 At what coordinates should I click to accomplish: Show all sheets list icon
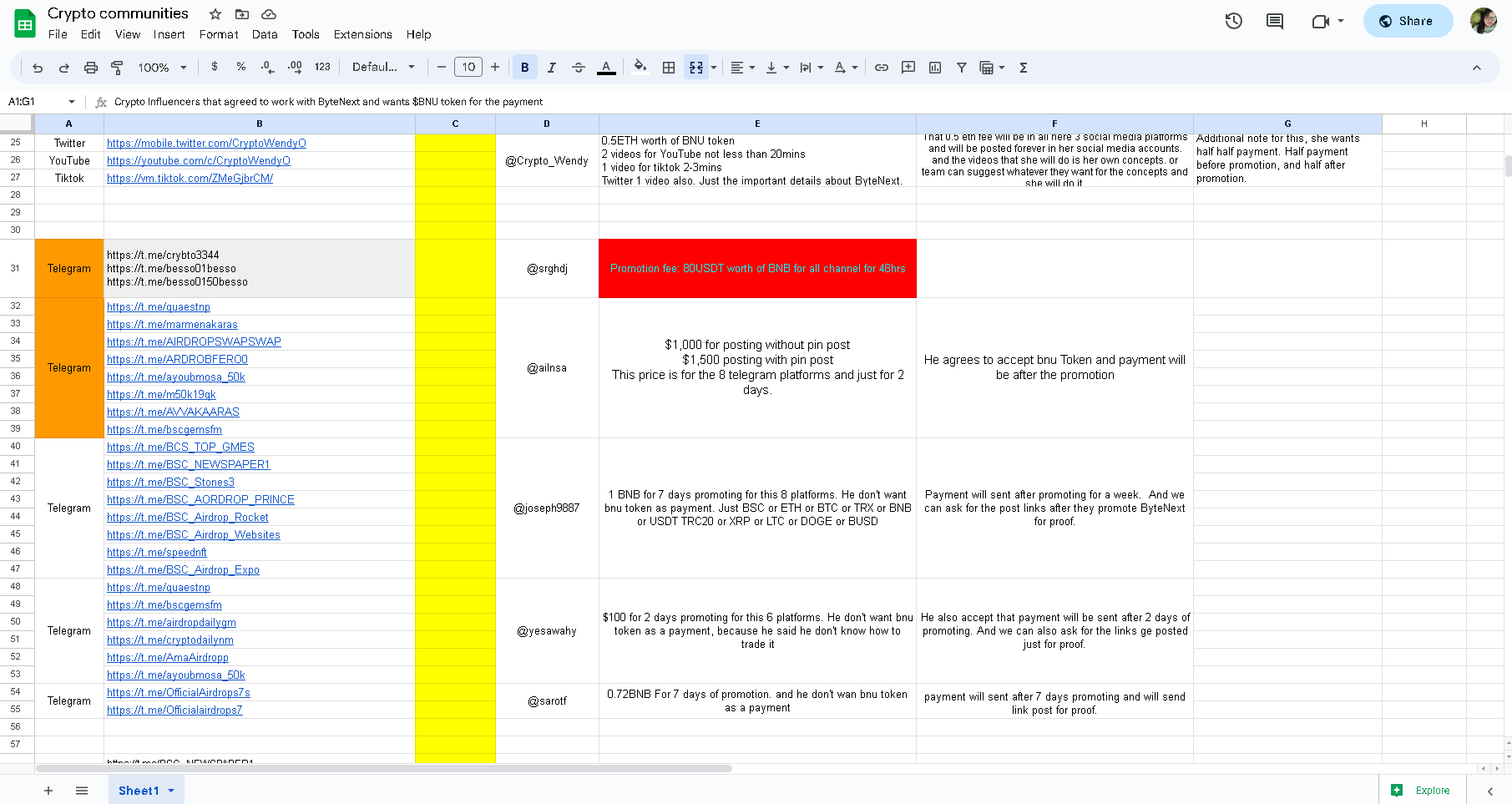pos(82,791)
